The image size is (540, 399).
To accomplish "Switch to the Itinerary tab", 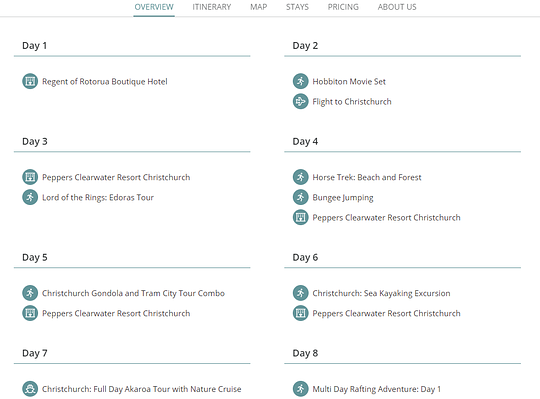I will pos(211,7).
